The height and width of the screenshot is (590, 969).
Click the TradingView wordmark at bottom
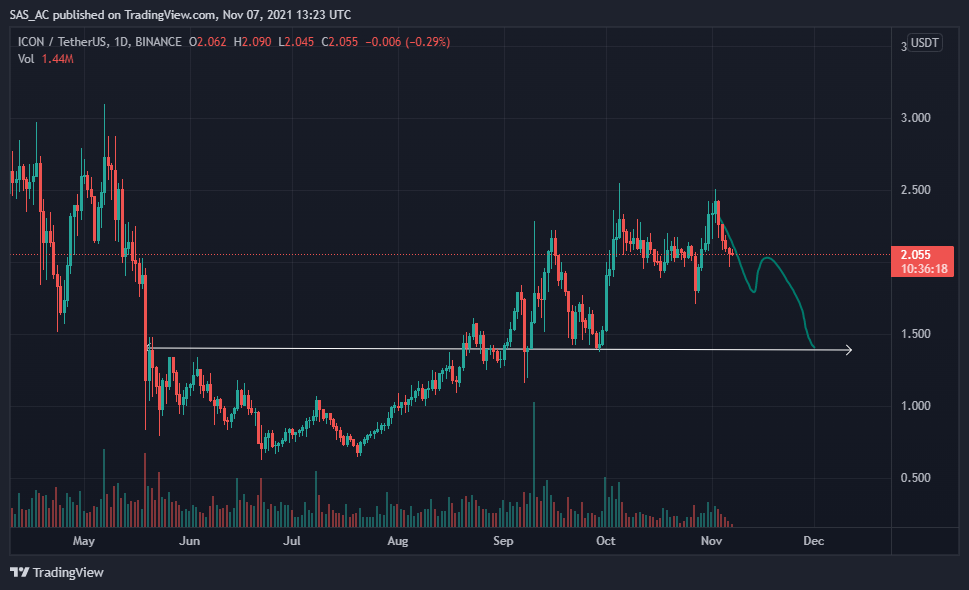pyautogui.click(x=68, y=573)
